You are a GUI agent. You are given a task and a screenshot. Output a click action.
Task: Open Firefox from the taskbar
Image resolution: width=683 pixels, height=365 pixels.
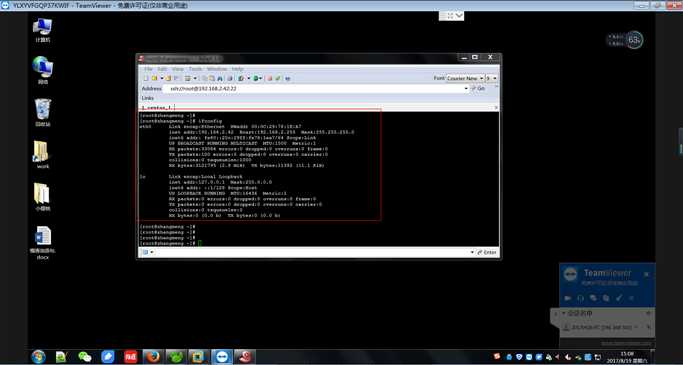point(153,357)
